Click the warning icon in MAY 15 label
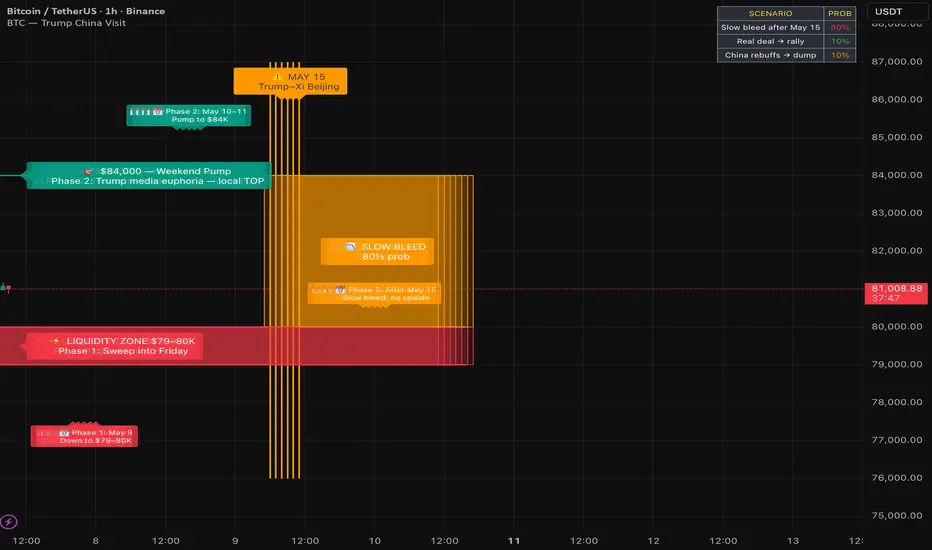This screenshot has width=932, height=550. tap(277, 77)
